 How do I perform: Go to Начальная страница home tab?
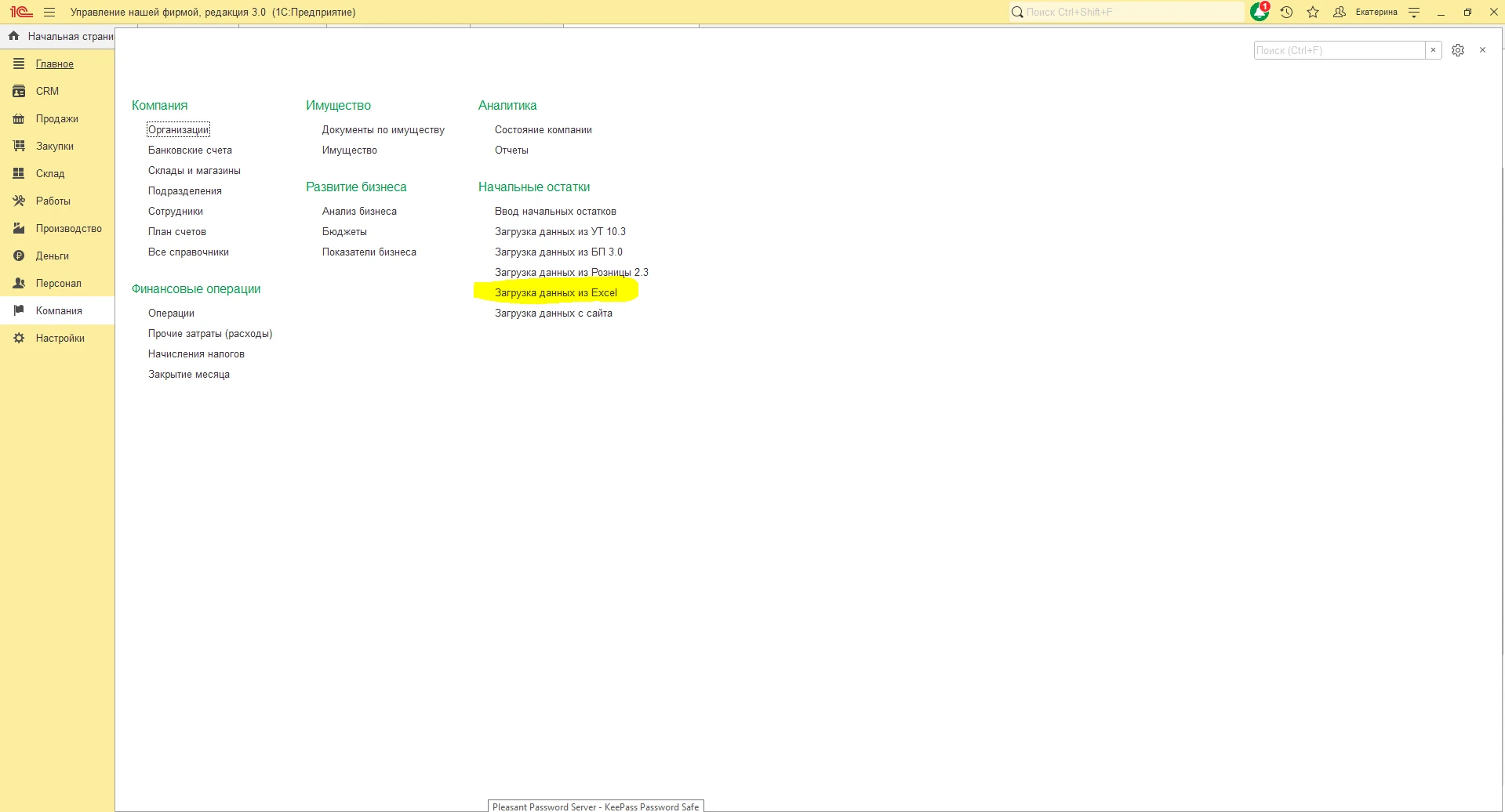tap(61, 36)
